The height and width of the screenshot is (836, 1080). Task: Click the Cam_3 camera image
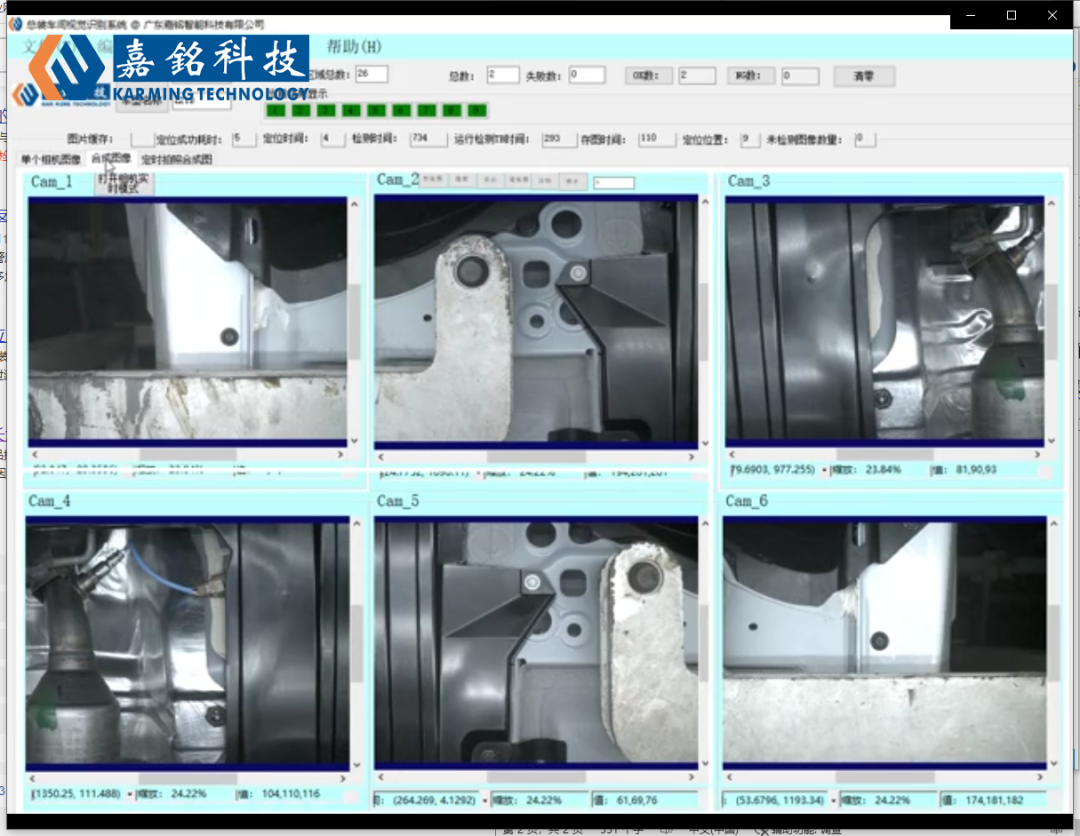884,322
